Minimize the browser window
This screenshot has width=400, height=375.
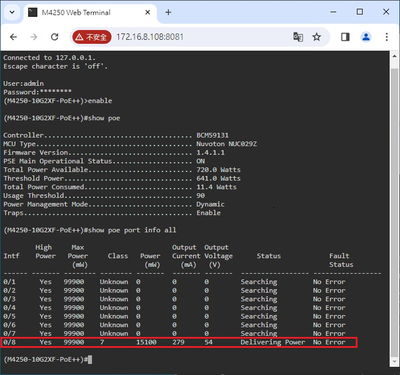click(x=333, y=12)
